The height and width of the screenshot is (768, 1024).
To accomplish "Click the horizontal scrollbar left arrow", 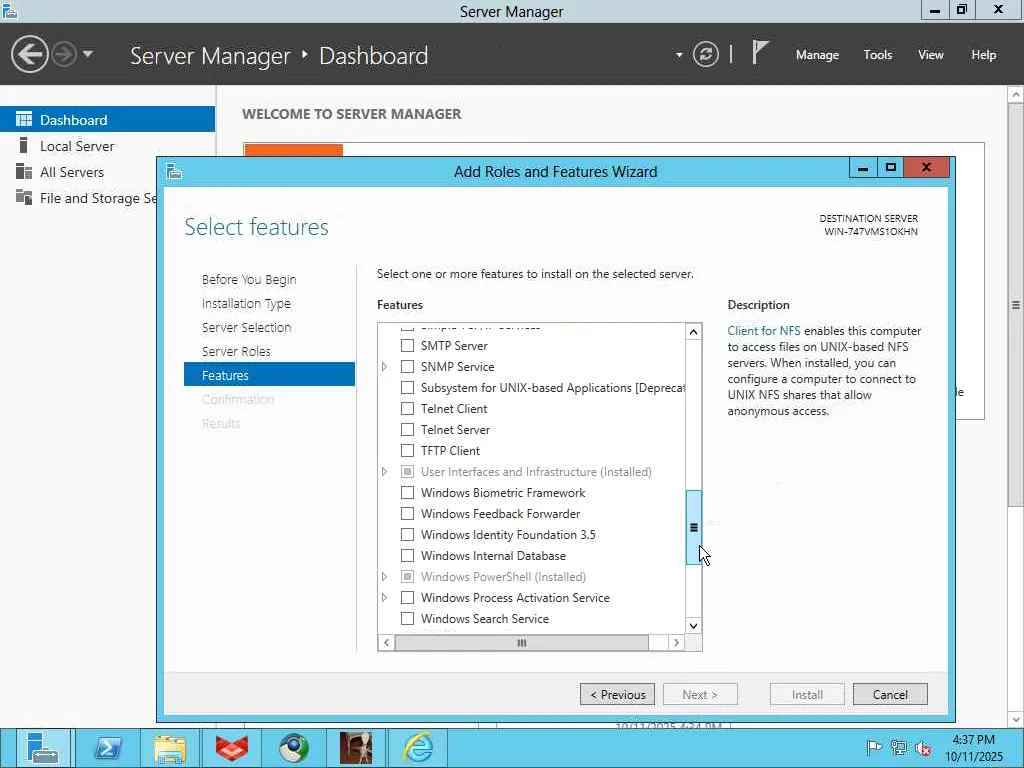I will point(386,643).
